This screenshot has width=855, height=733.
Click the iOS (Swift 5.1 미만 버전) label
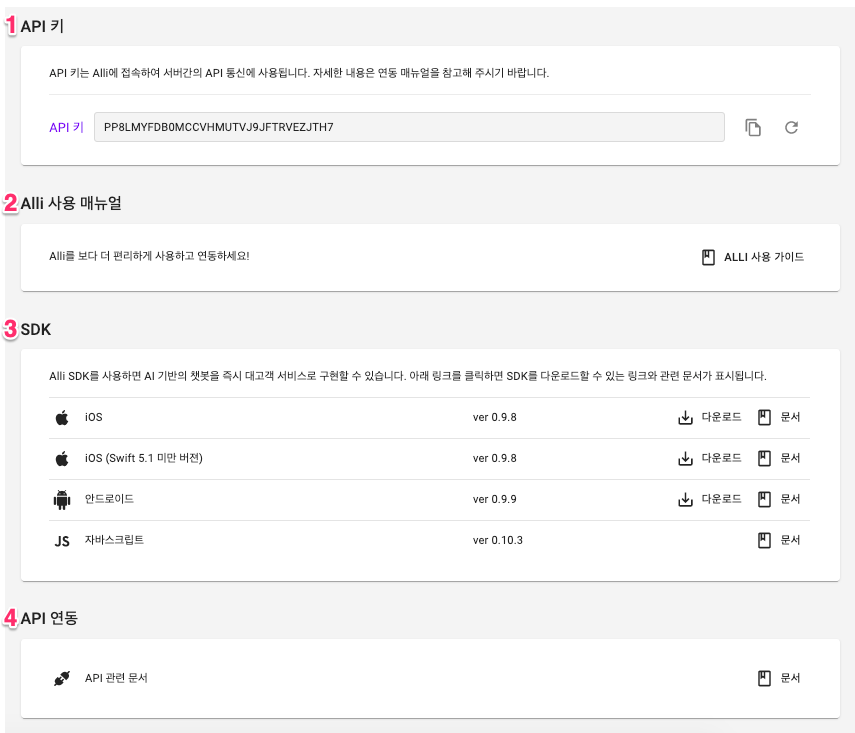[x=143, y=458]
